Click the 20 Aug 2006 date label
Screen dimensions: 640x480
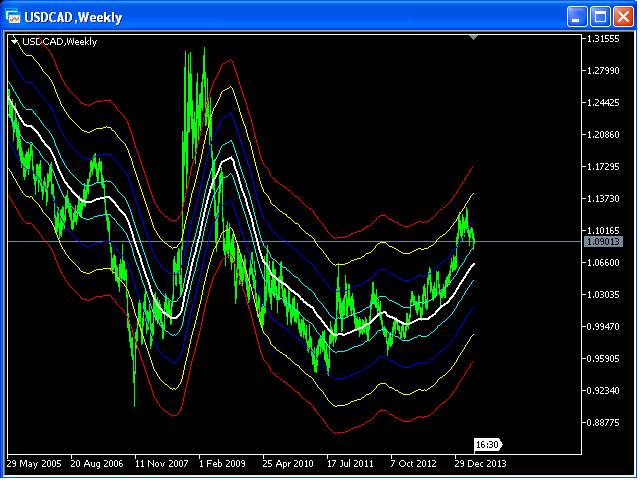point(97,464)
